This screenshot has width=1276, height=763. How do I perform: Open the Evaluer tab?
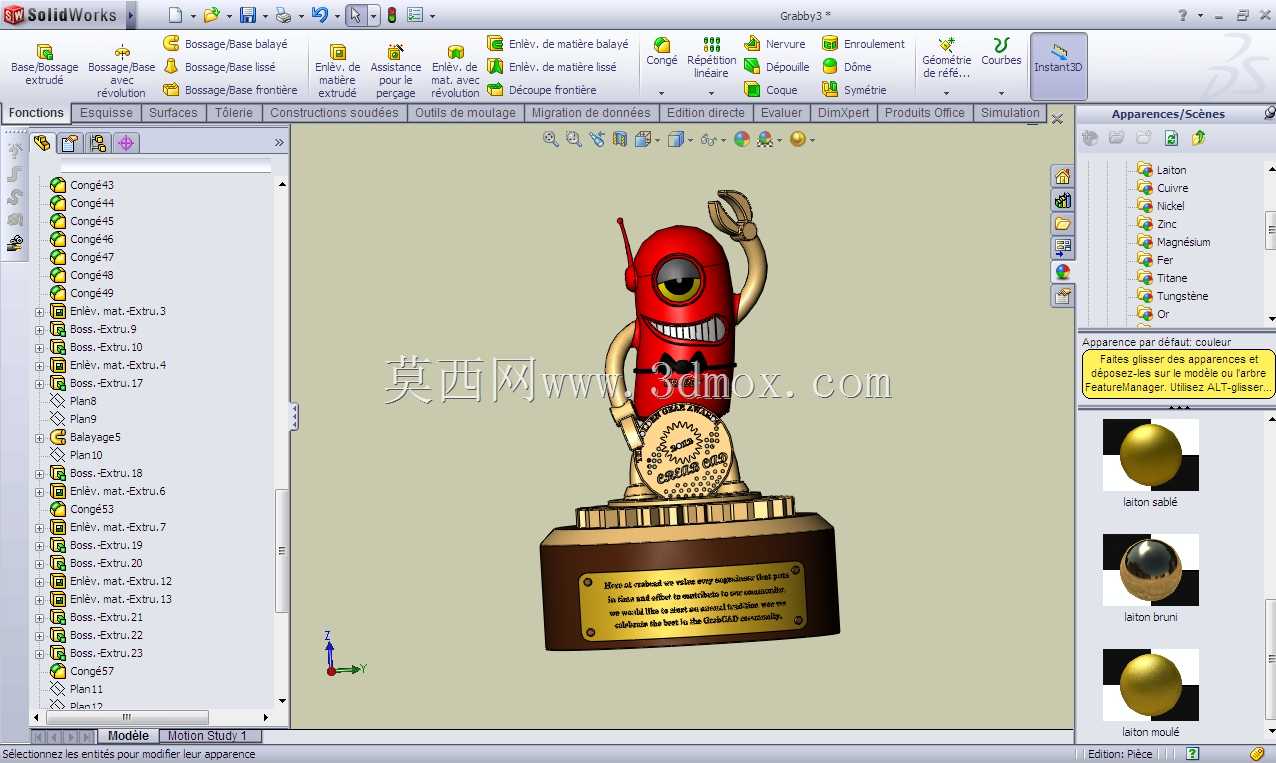tap(781, 113)
